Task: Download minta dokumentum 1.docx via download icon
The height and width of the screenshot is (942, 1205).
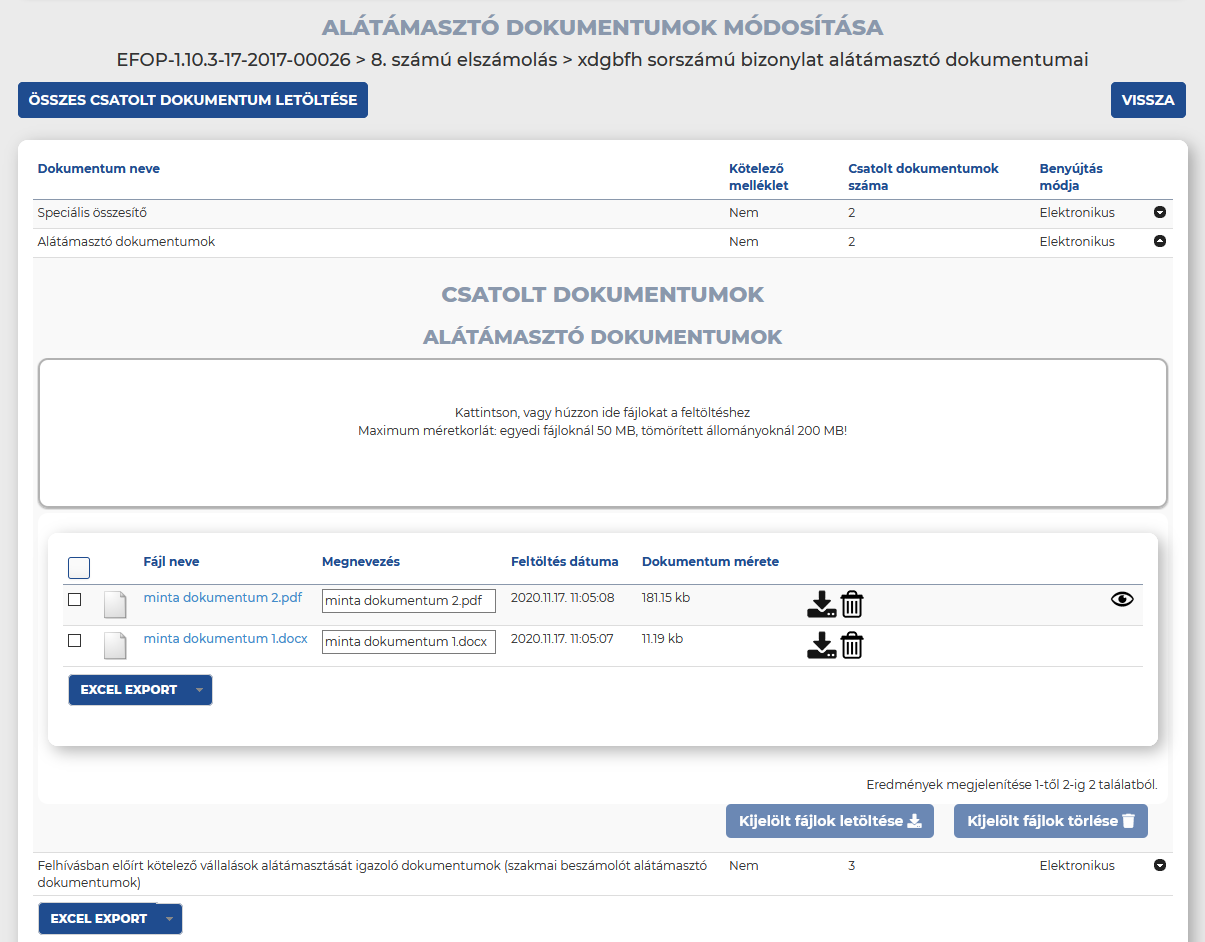Action: coord(821,645)
